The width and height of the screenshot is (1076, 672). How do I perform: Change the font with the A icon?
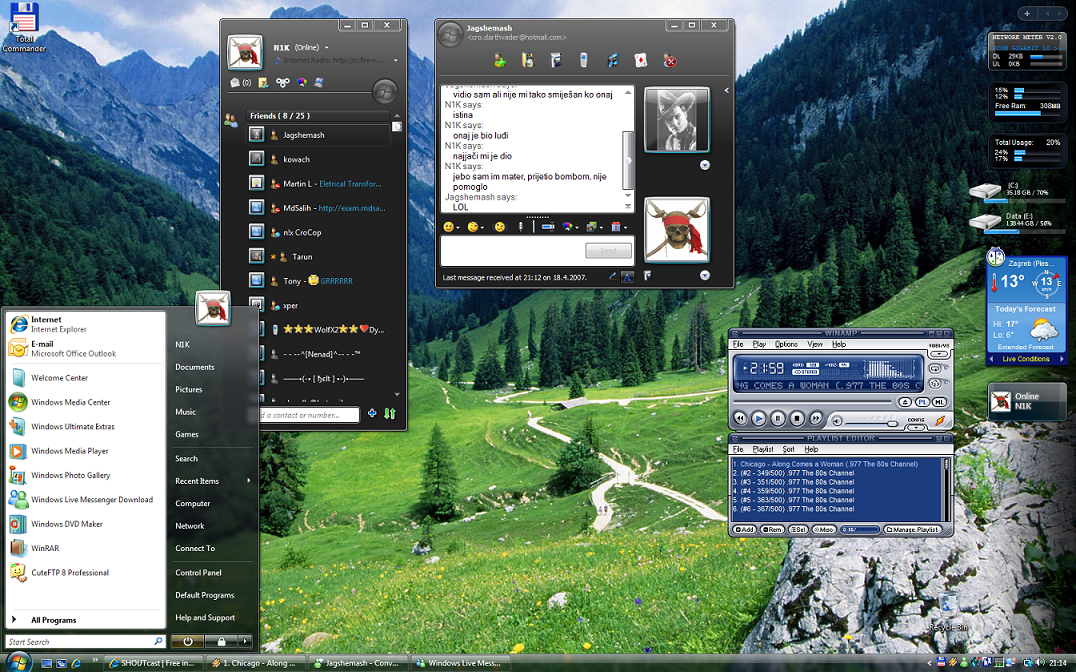(x=627, y=277)
